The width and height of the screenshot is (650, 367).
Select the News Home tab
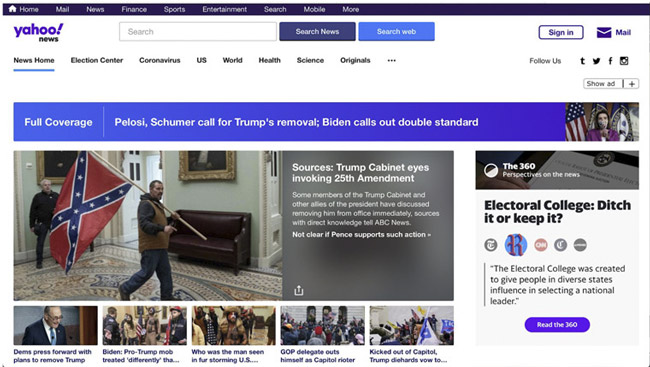point(34,61)
